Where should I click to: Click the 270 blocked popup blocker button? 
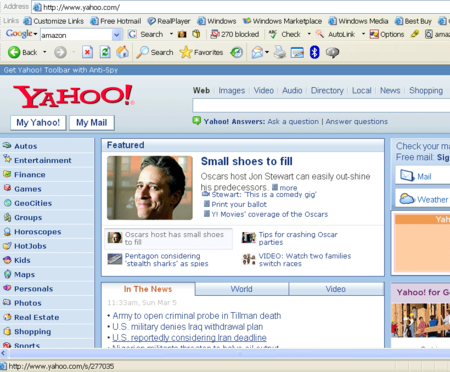pos(235,34)
